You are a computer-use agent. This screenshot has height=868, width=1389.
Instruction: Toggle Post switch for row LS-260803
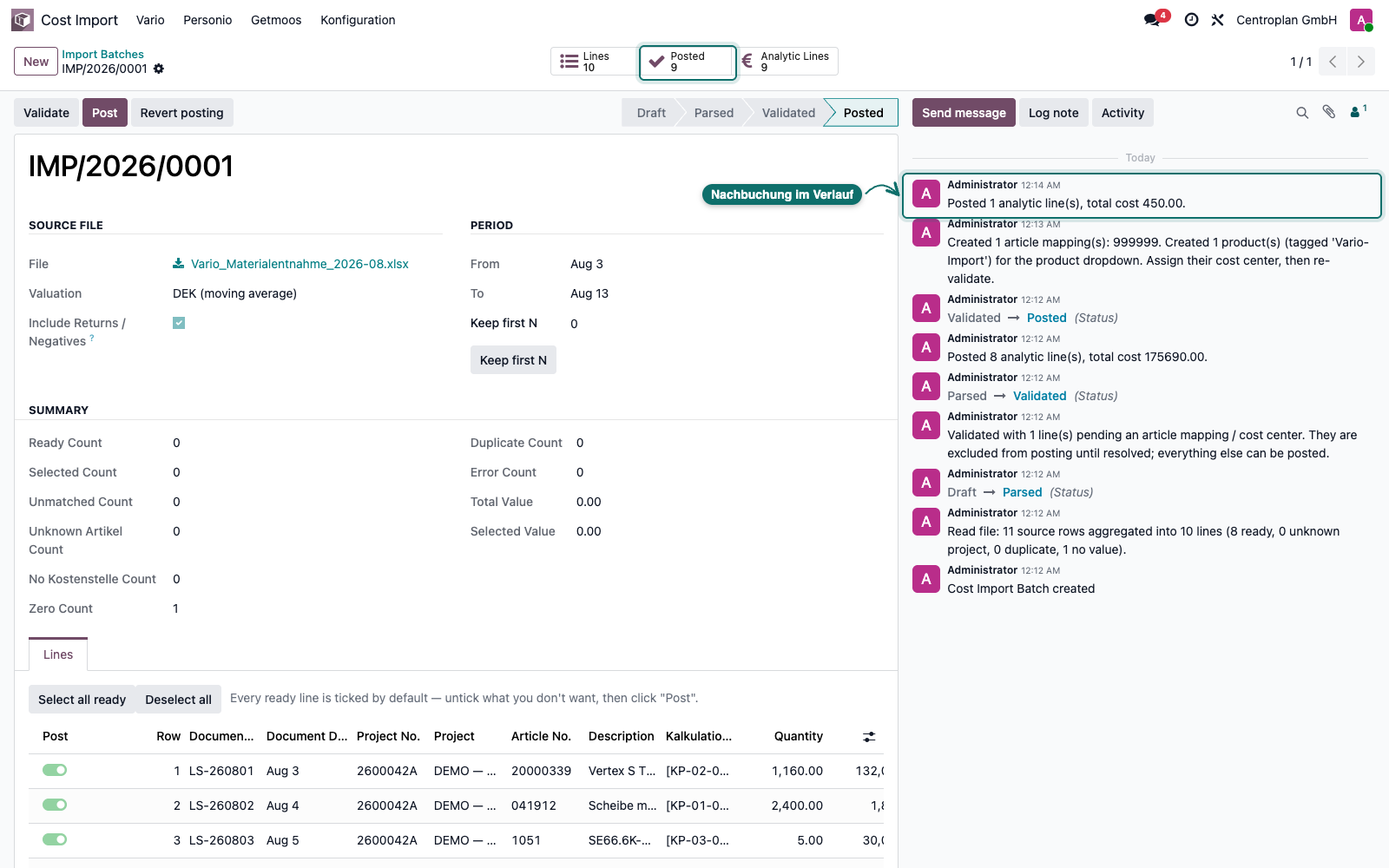point(55,839)
